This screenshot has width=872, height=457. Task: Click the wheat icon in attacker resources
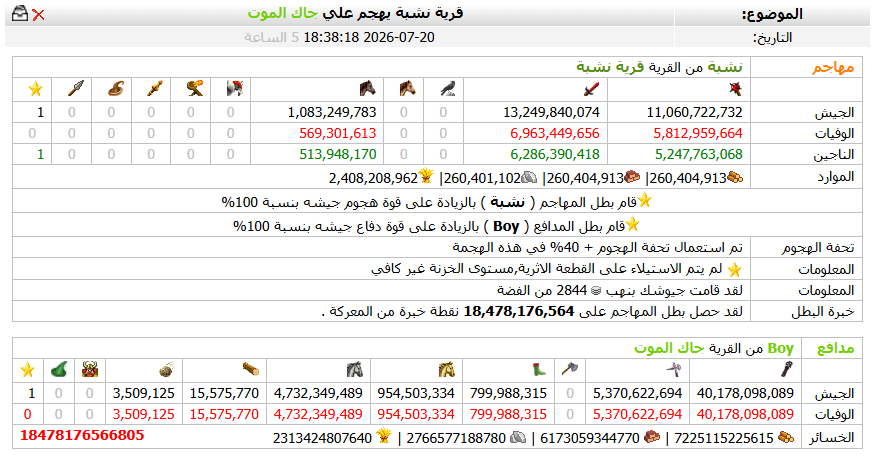(427, 177)
